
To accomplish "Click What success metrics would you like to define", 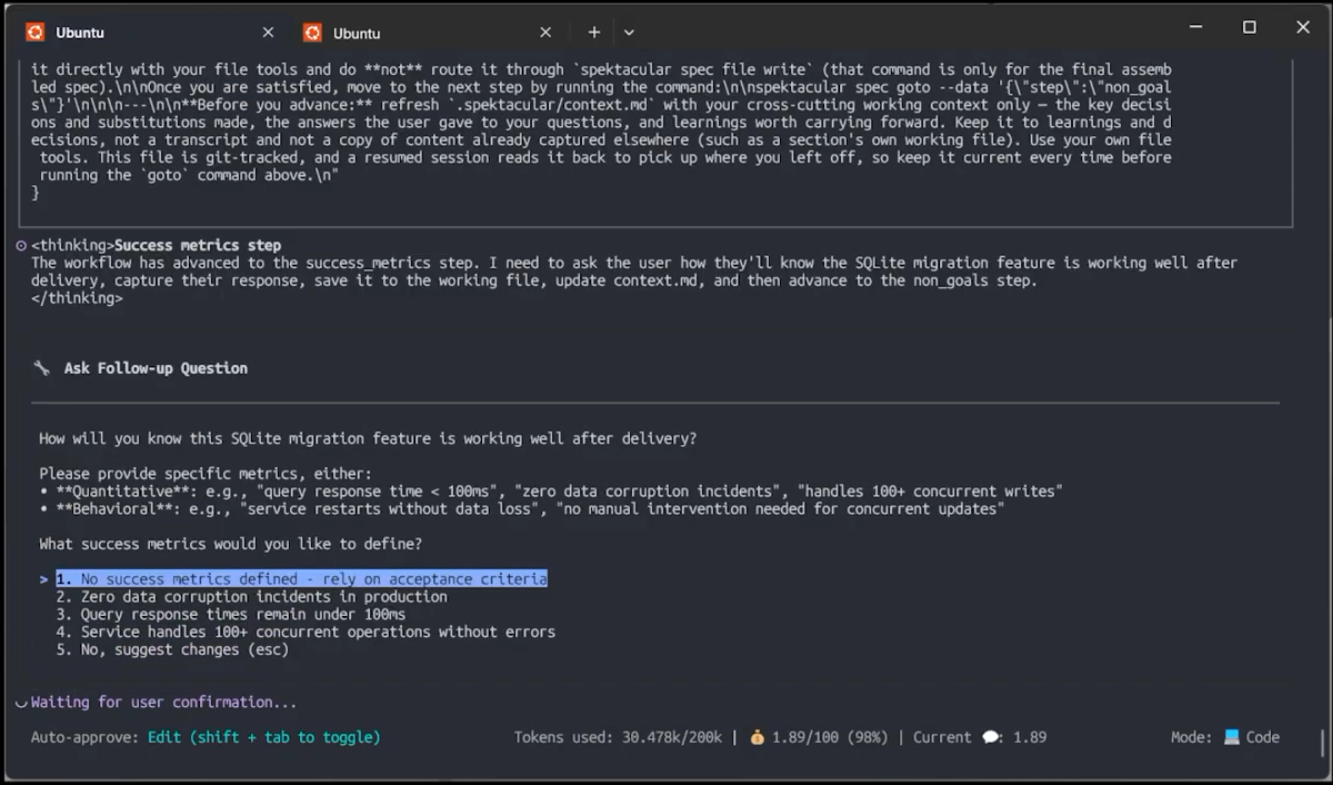I will pyautogui.click(x=230, y=544).
